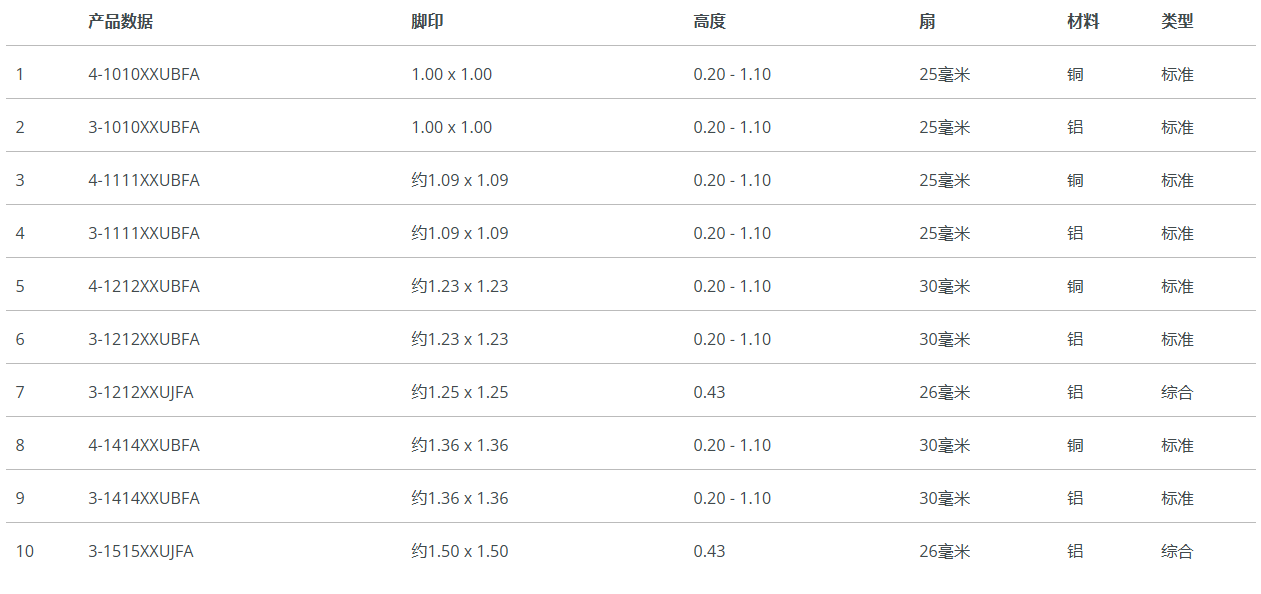The image size is (1261, 594).
Task: Click the 材料 column header
Action: 1083,21
